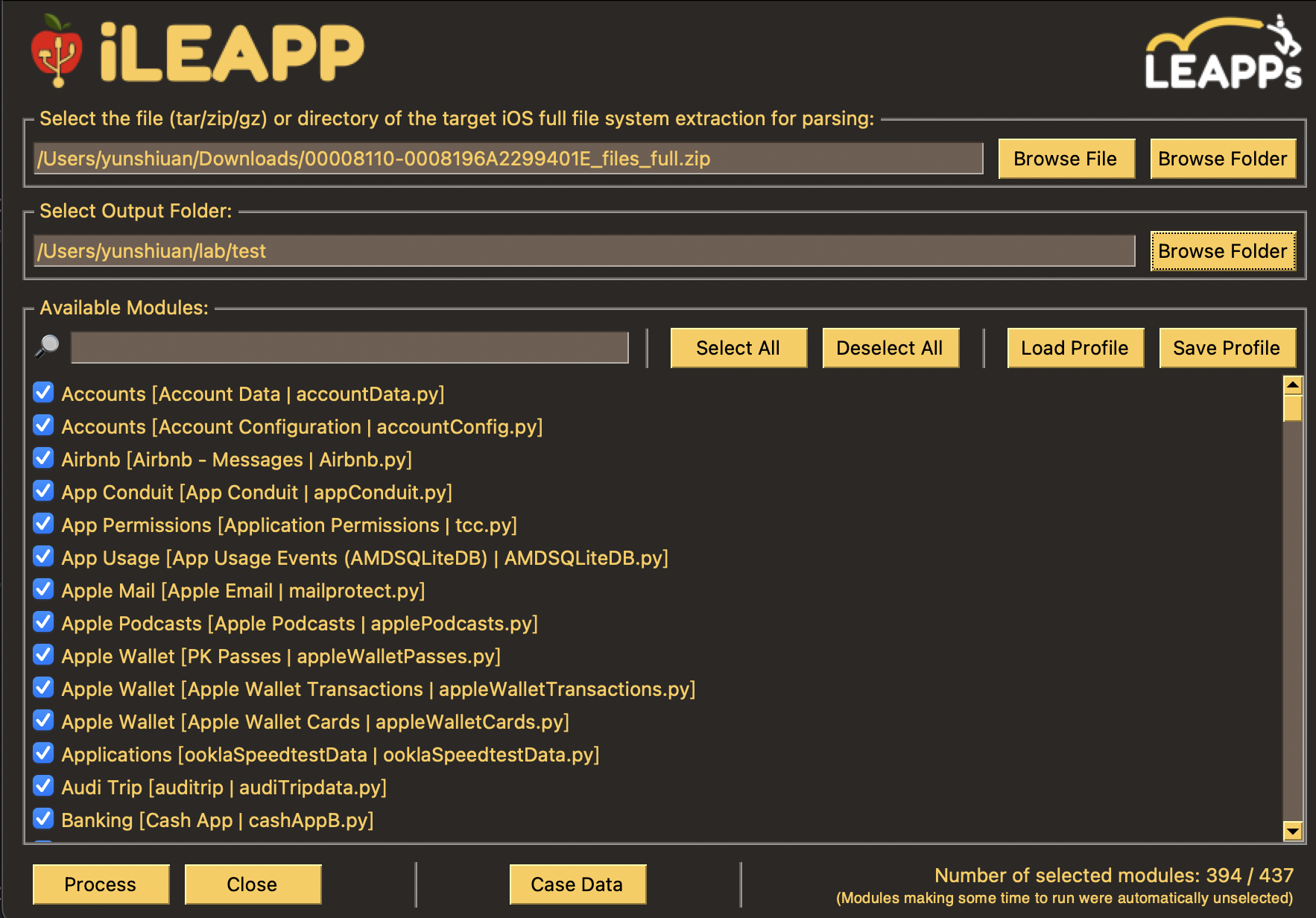This screenshot has height=918, width=1316.
Task: Uncheck Accounts Account Data module
Action: (x=44, y=393)
